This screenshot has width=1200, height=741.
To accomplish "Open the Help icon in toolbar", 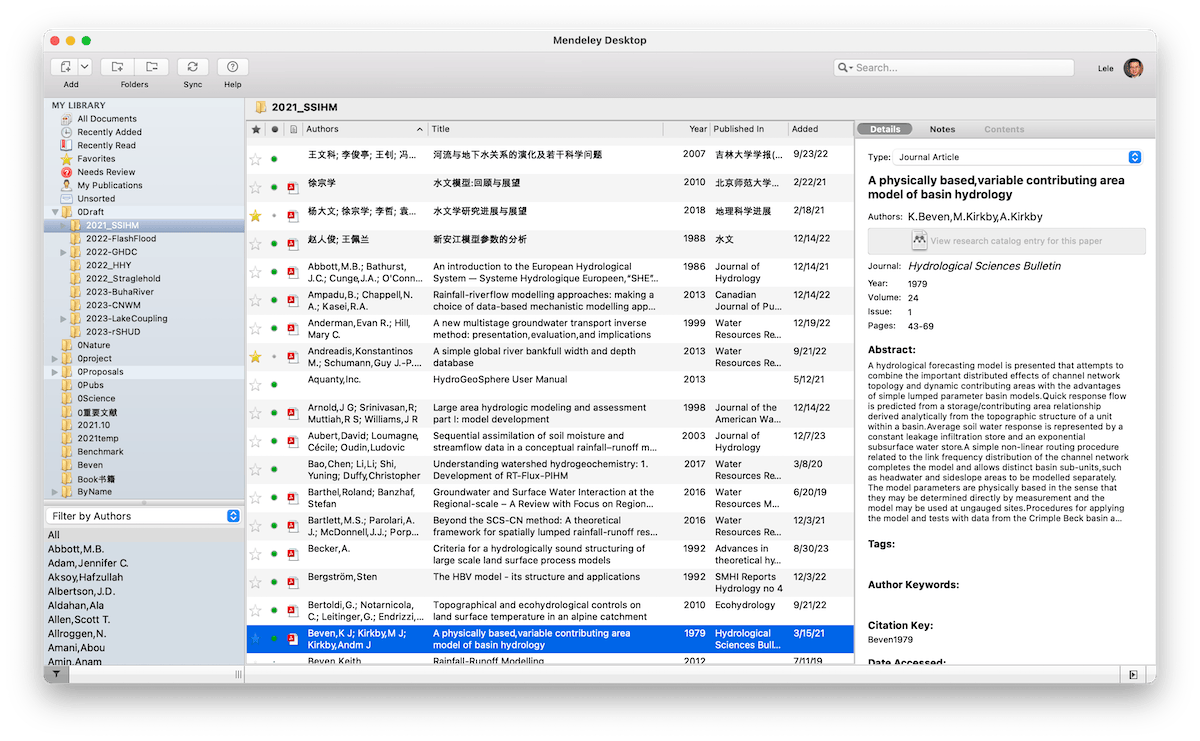I will [233, 67].
